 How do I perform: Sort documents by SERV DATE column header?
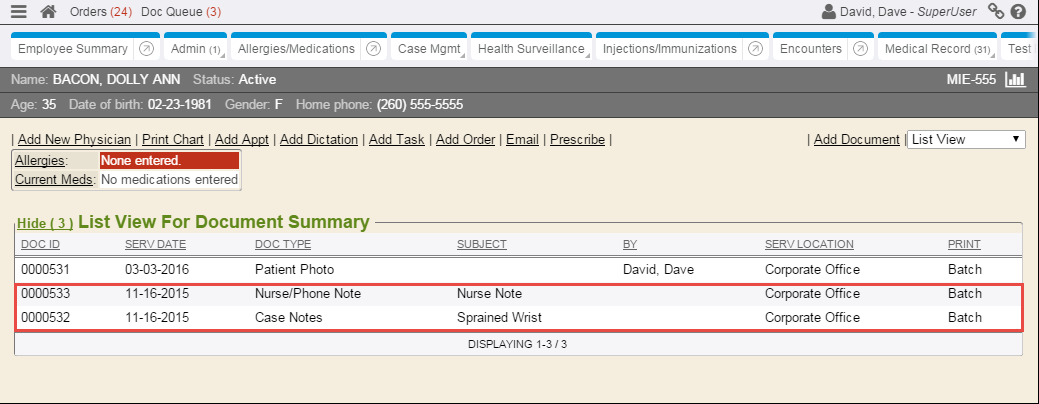155,244
